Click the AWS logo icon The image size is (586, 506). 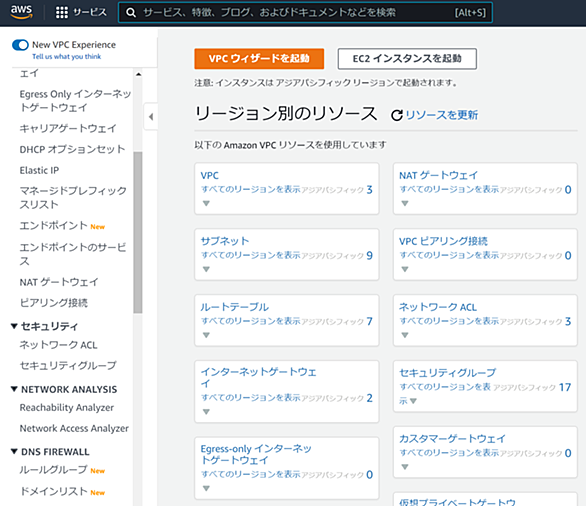[21, 12]
